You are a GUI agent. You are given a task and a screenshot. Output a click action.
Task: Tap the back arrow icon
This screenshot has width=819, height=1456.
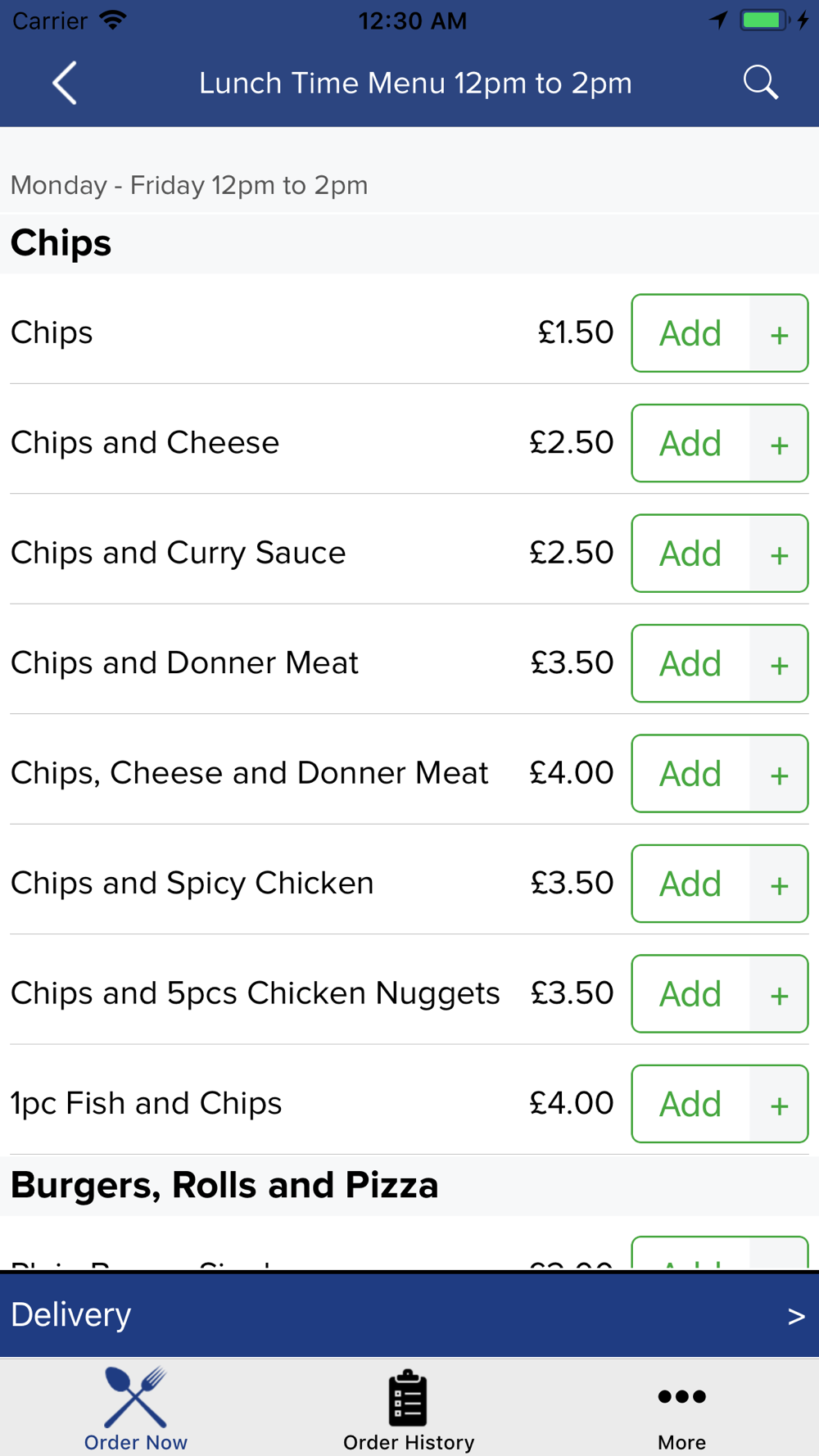(65, 83)
